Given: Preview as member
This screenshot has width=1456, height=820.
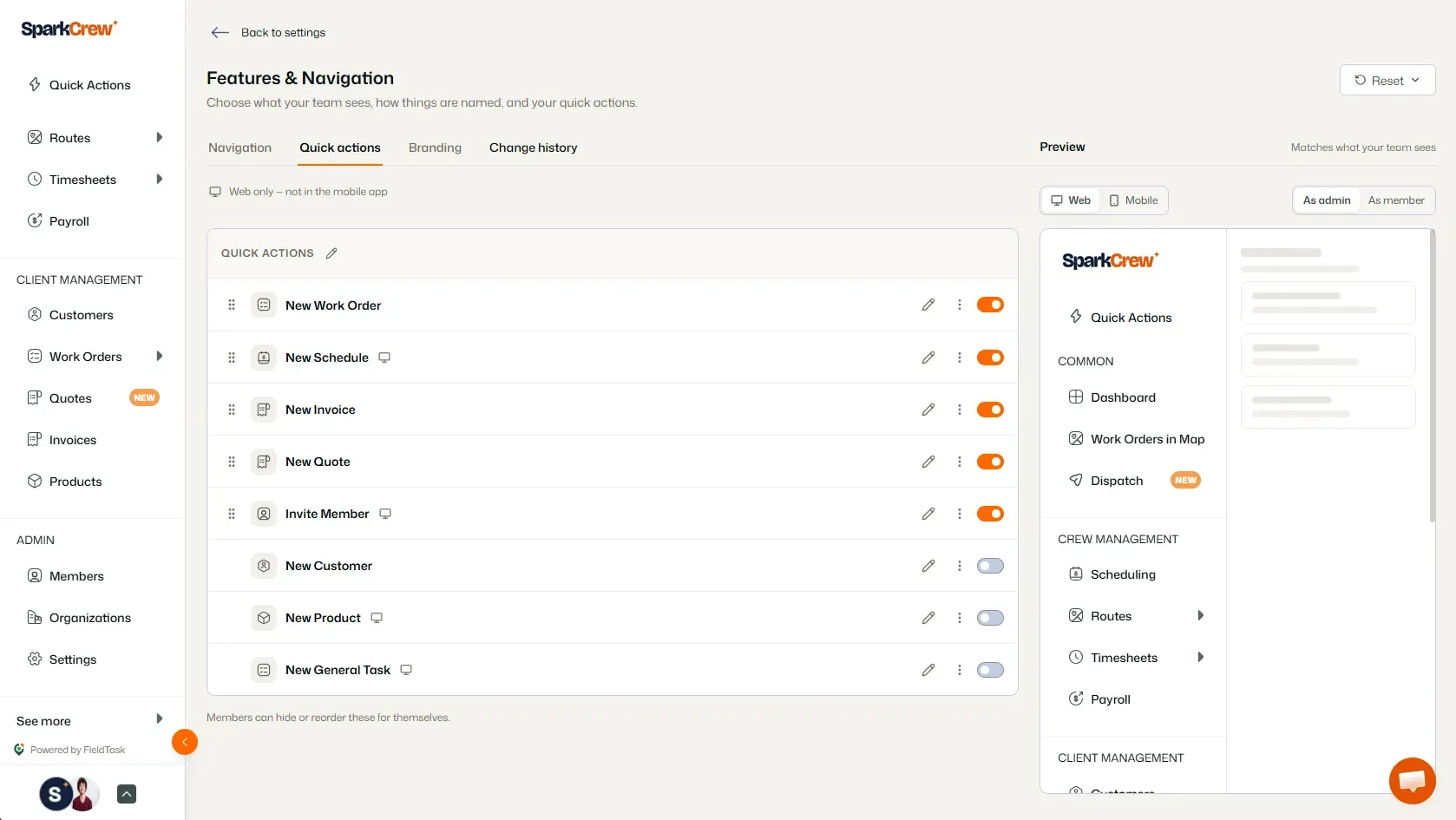Looking at the screenshot, I should point(1396,200).
